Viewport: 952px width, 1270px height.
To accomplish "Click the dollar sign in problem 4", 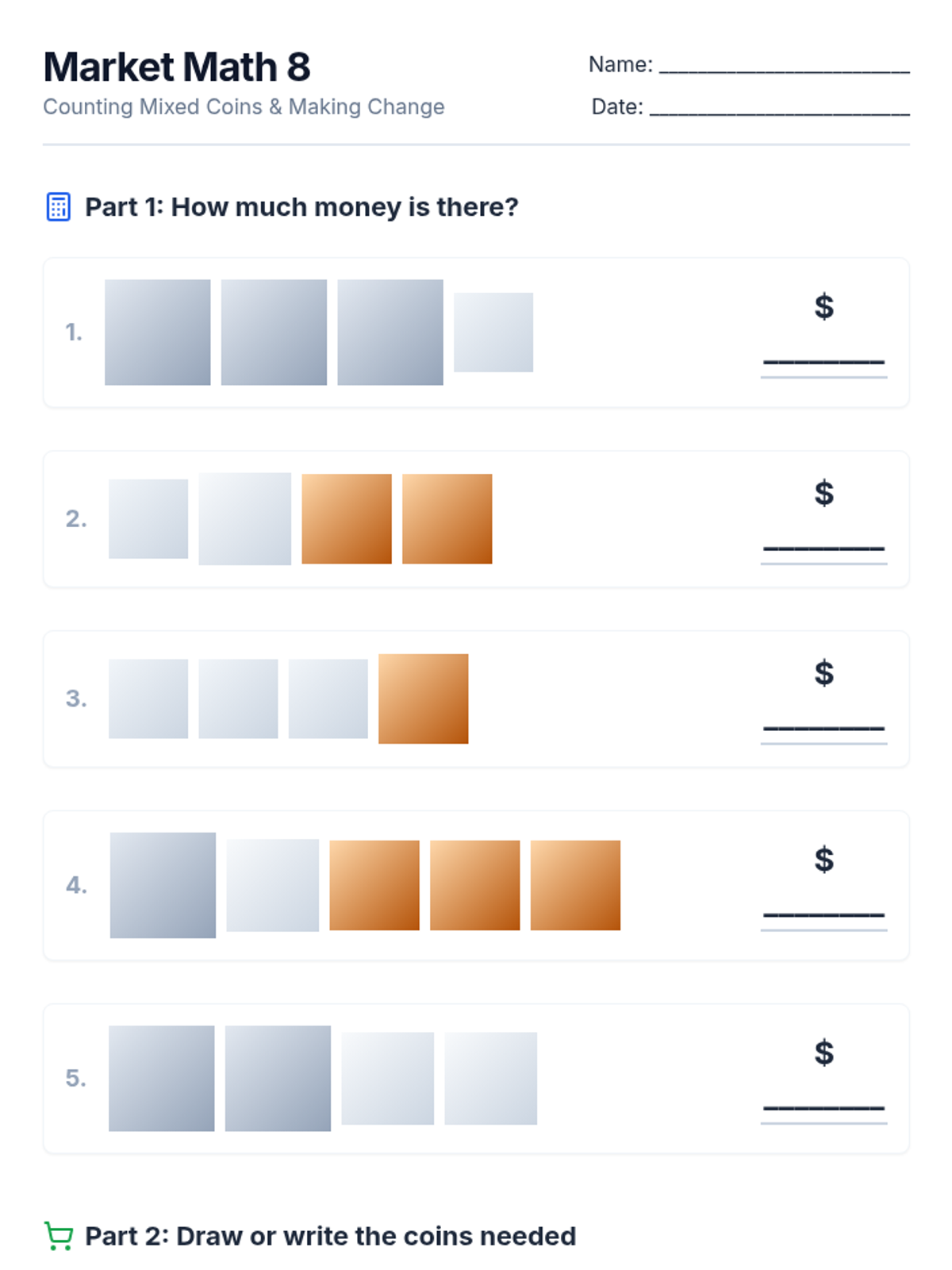I will point(823,859).
